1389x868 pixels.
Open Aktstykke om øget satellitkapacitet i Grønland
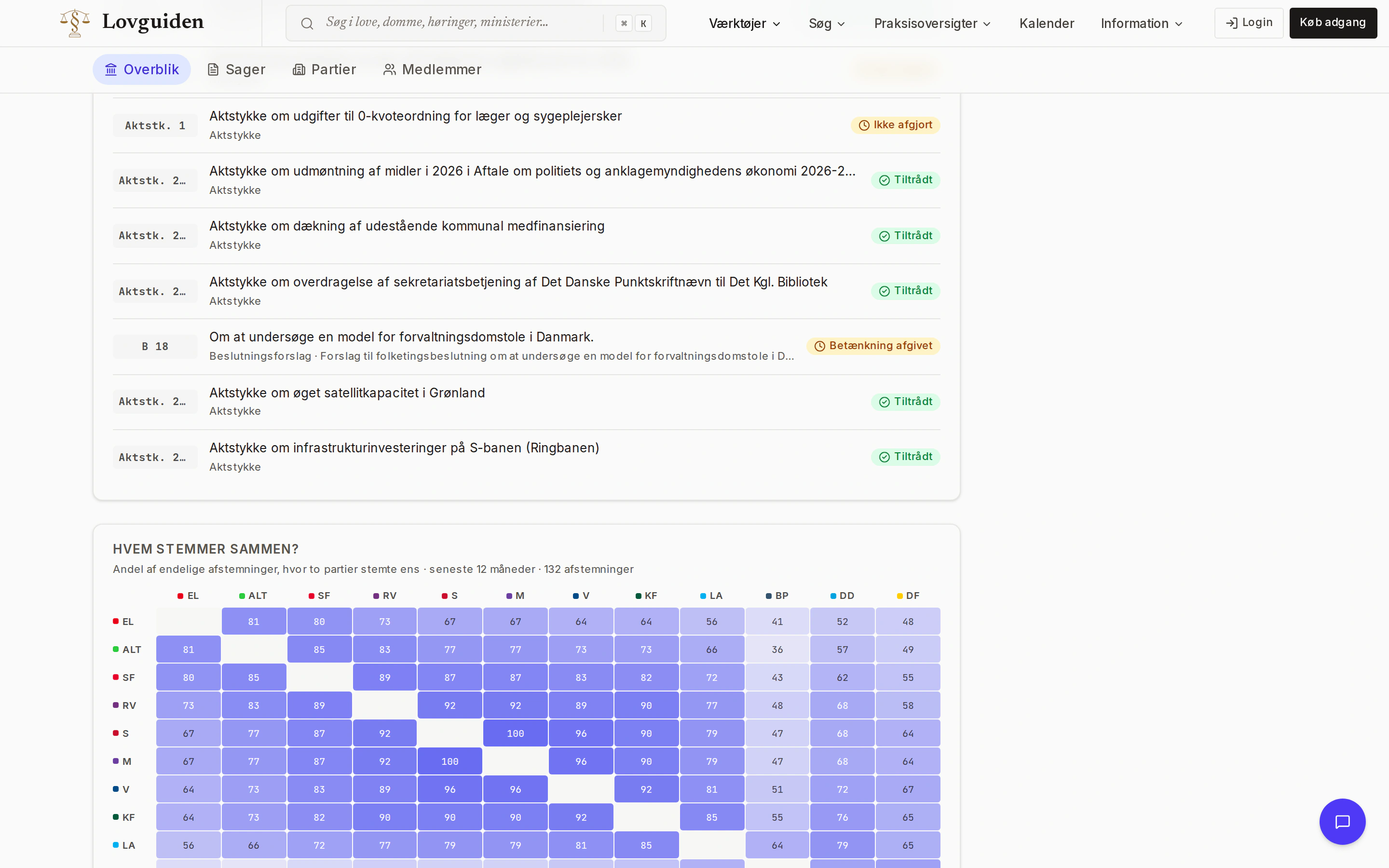tap(526, 402)
